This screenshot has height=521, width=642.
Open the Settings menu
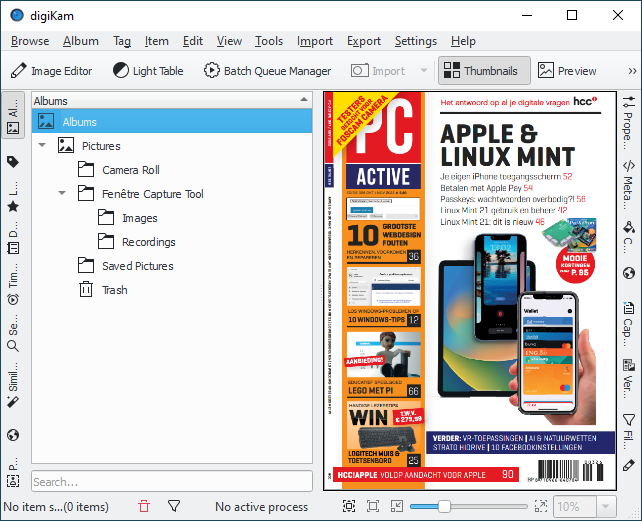click(416, 41)
